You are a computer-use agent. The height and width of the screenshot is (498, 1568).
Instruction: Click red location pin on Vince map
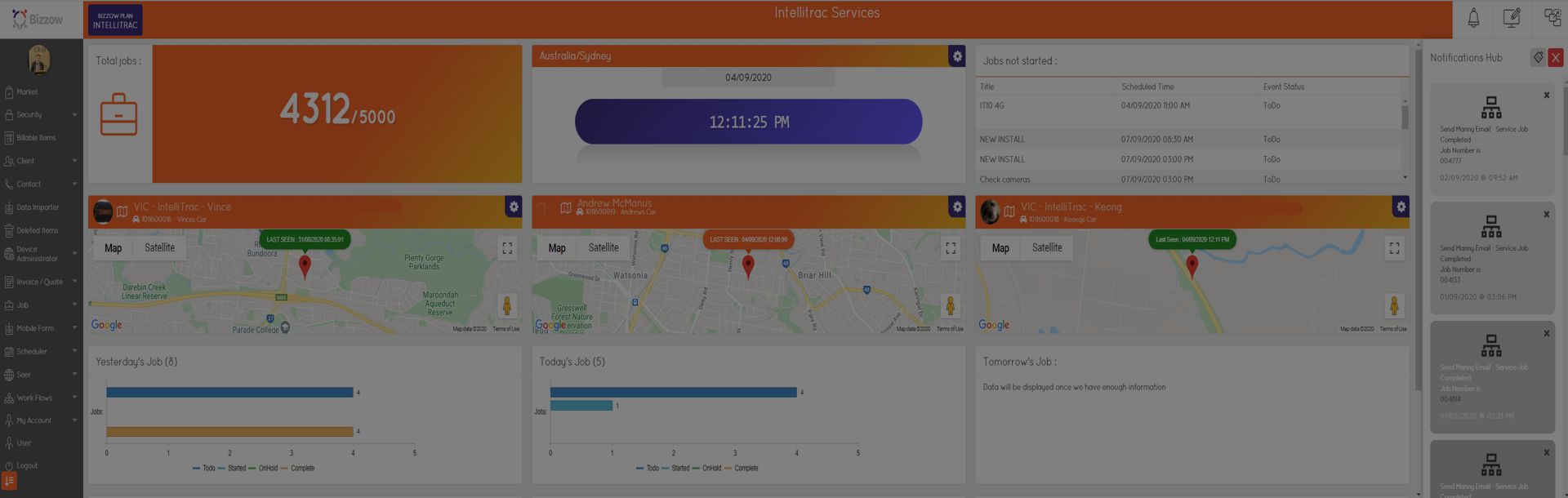tap(305, 266)
